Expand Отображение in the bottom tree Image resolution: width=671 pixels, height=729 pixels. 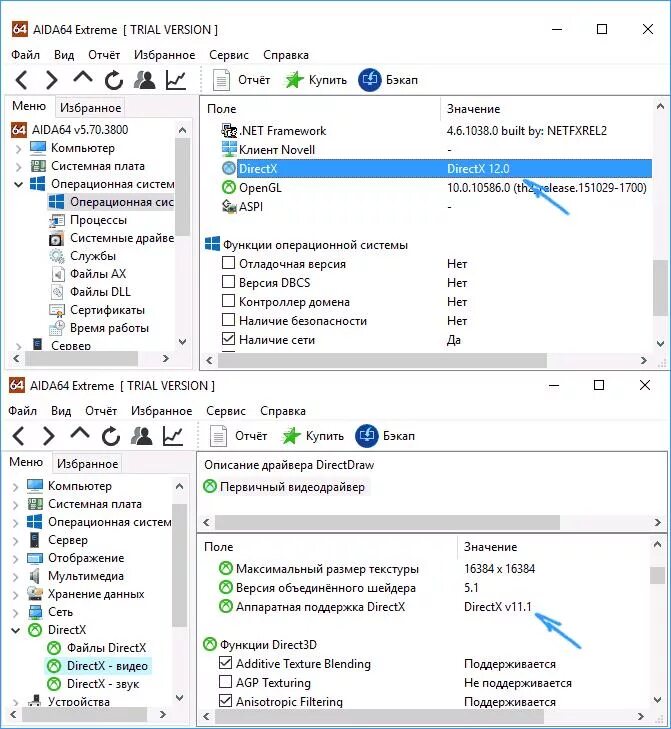(15, 559)
